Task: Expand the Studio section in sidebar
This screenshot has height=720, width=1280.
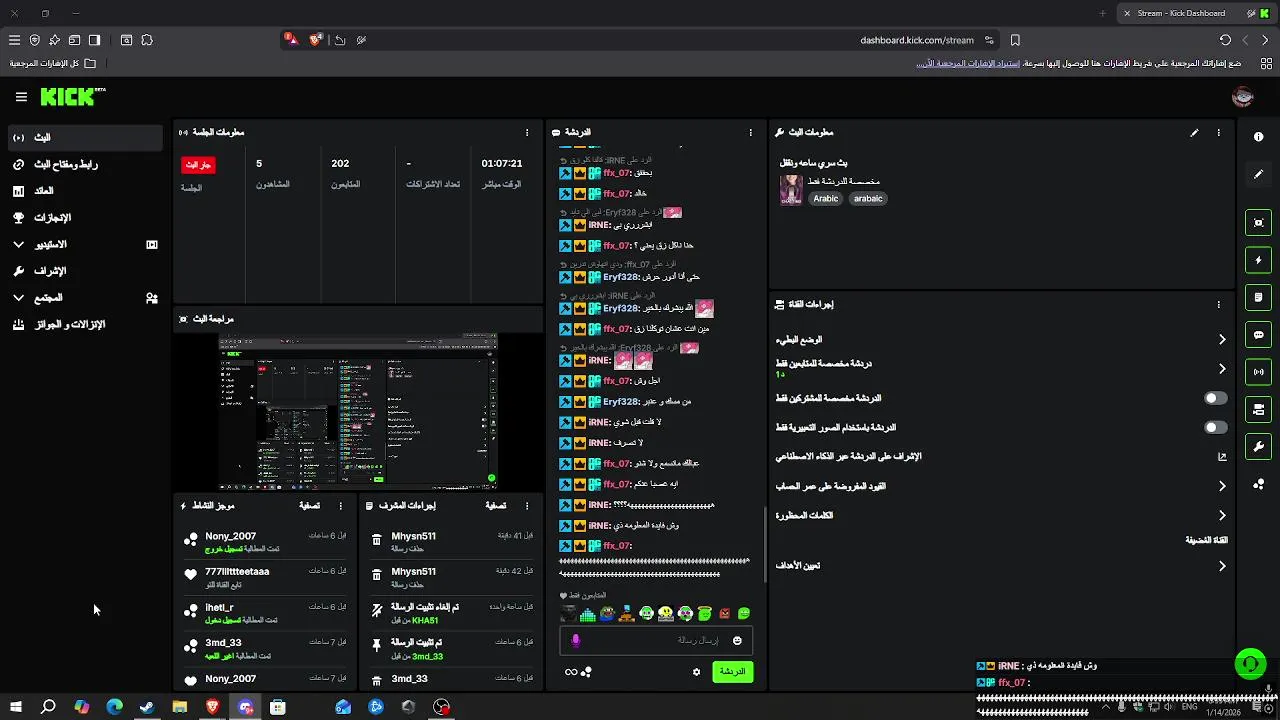Action: pos(19,244)
